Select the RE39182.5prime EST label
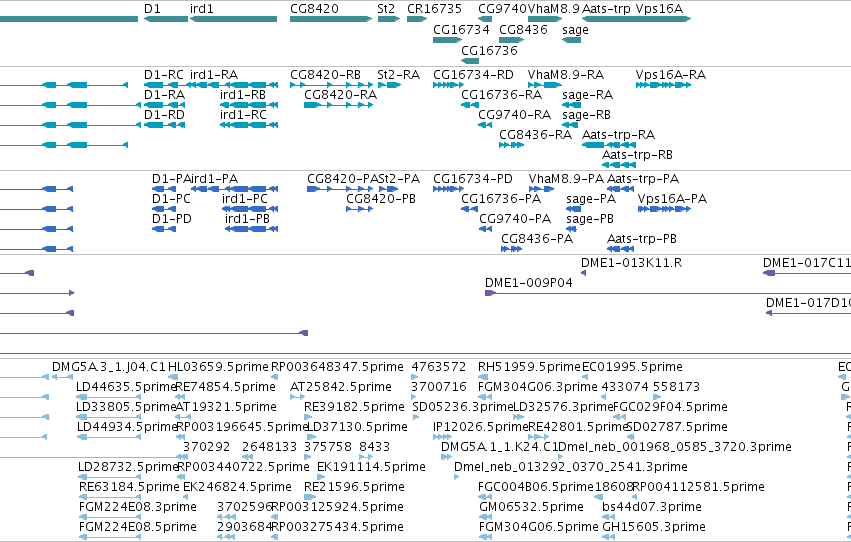 point(354,407)
